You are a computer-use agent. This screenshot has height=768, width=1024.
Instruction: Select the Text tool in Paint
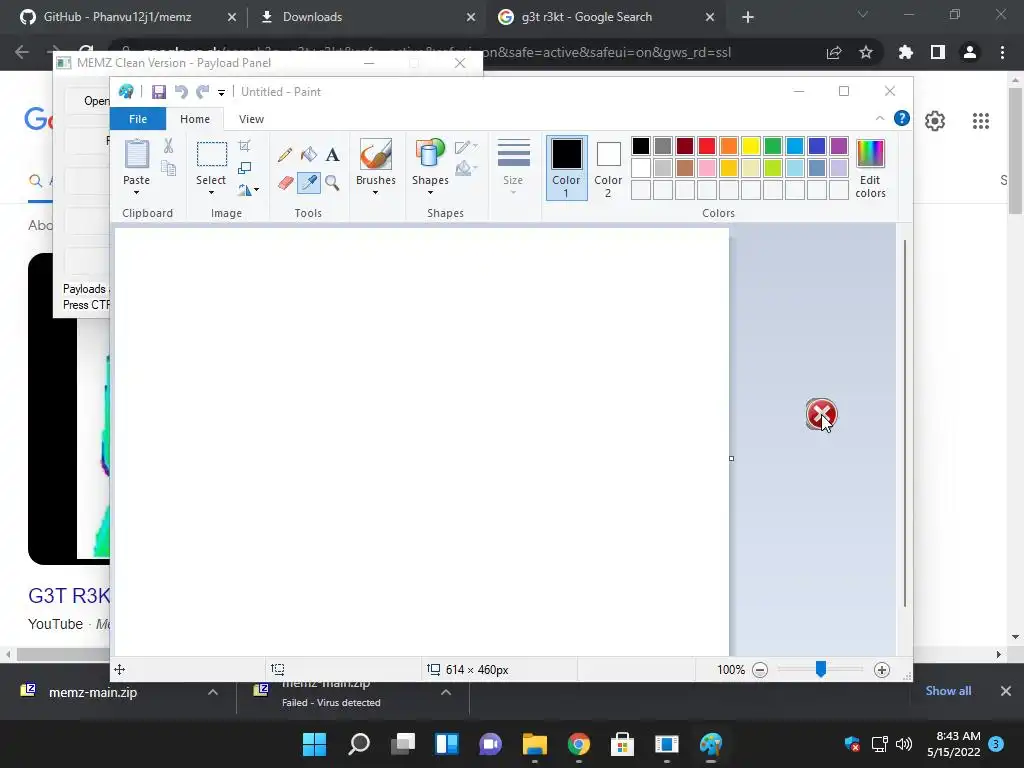pyautogui.click(x=332, y=155)
